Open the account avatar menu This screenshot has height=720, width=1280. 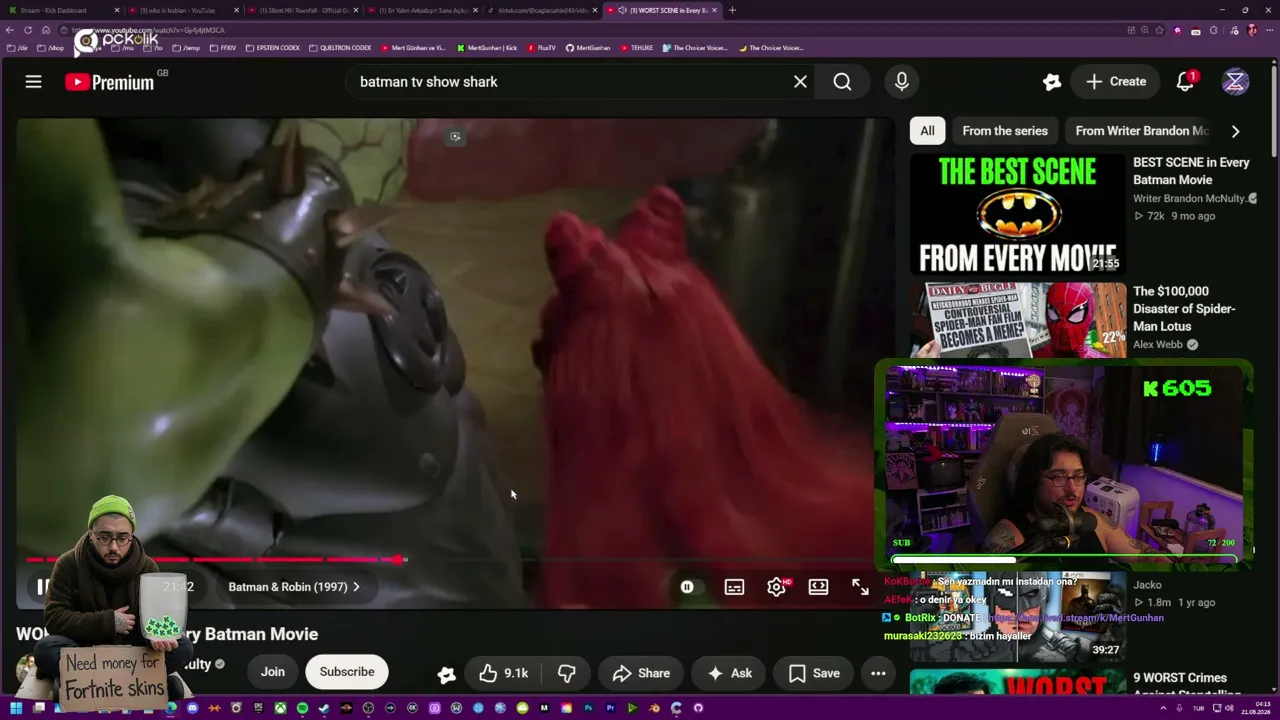click(1235, 82)
